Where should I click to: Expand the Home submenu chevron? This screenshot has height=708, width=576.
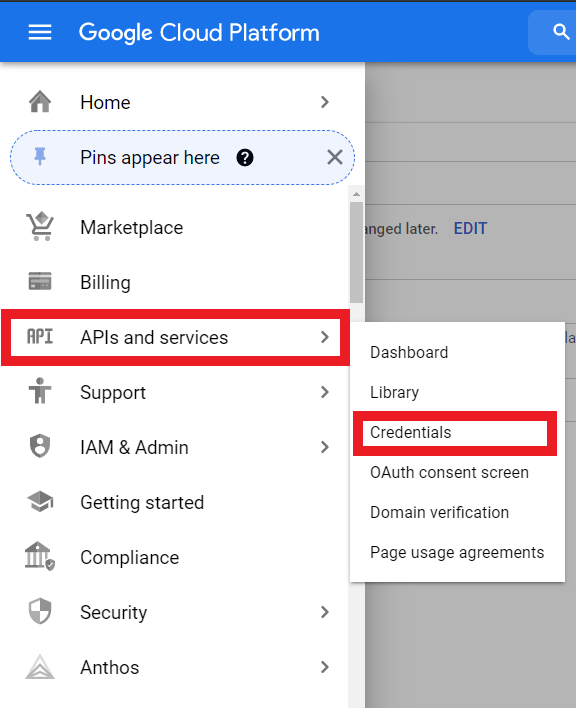point(325,102)
